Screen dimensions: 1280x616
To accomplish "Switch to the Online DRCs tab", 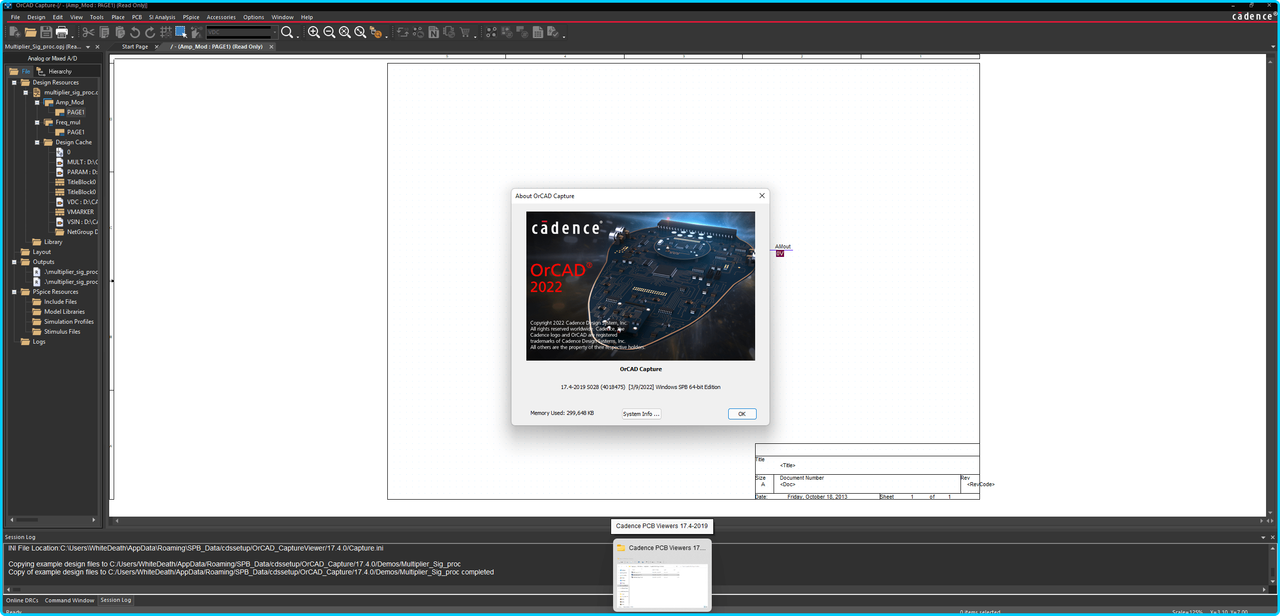I will point(21,600).
